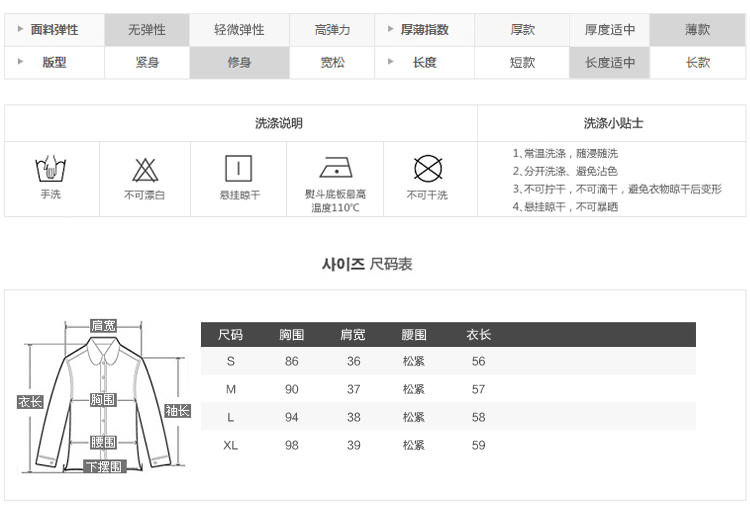
Task: Select the 薄款 thickness option
Action: pos(697,30)
